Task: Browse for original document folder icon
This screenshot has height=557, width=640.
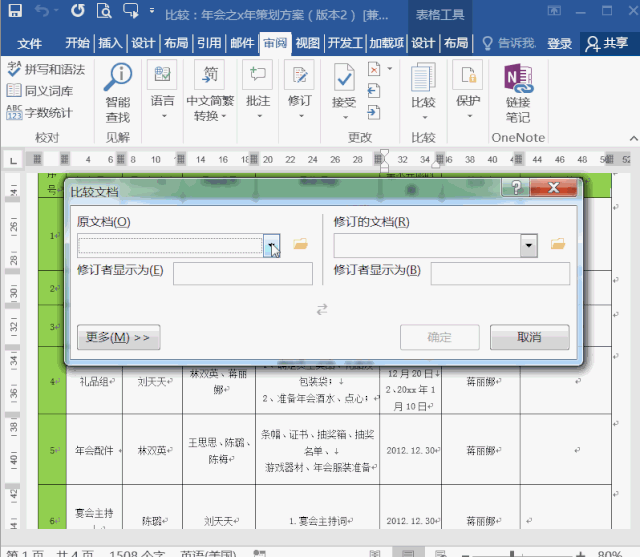Action: tap(300, 245)
